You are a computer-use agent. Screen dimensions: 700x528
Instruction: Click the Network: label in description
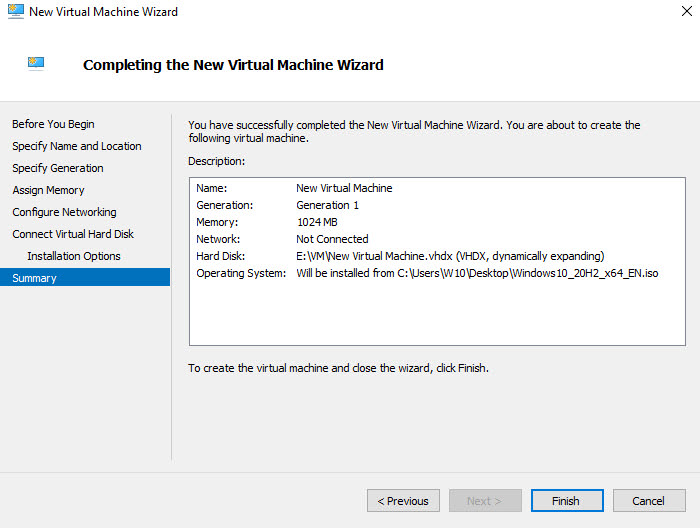tap(218, 239)
